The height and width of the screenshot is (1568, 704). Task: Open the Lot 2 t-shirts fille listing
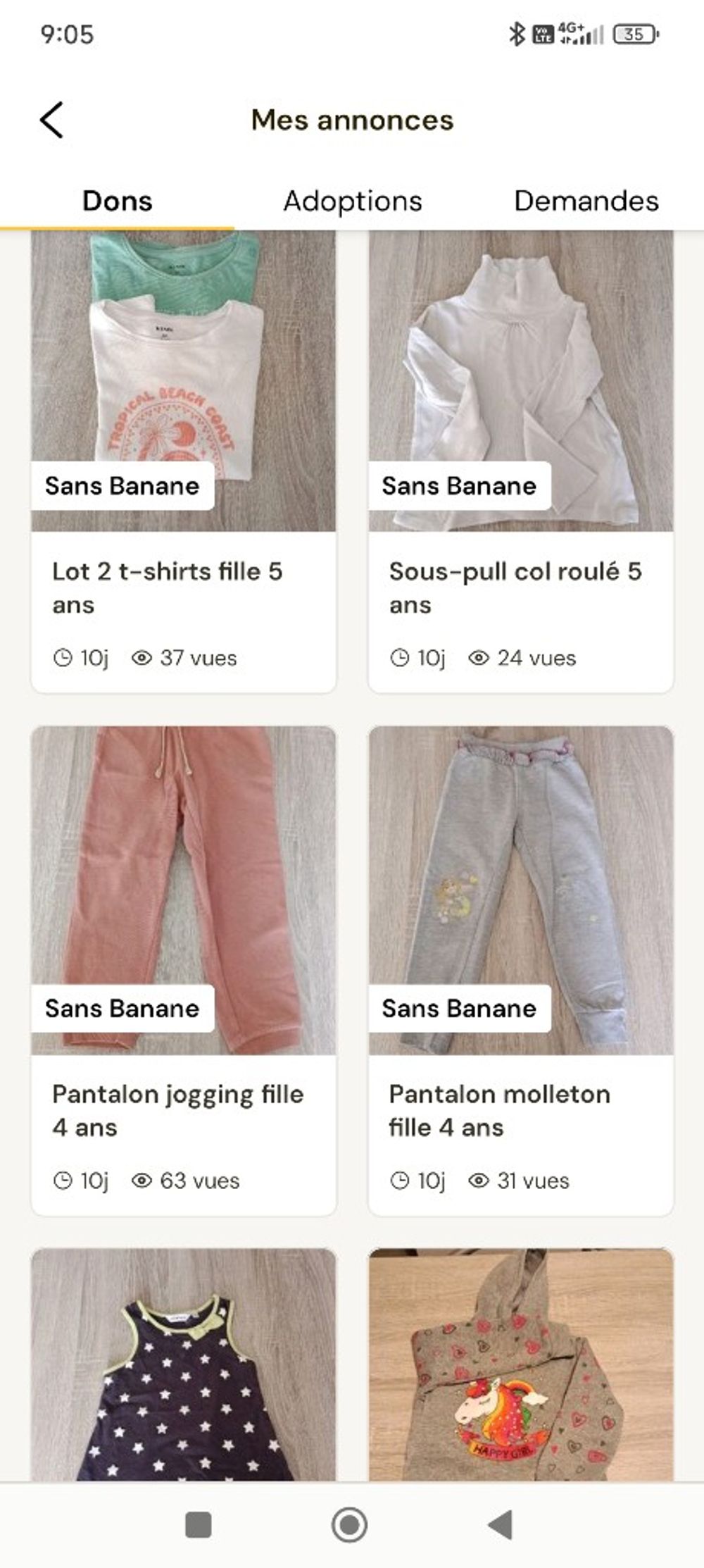pyautogui.click(x=168, y=587)
